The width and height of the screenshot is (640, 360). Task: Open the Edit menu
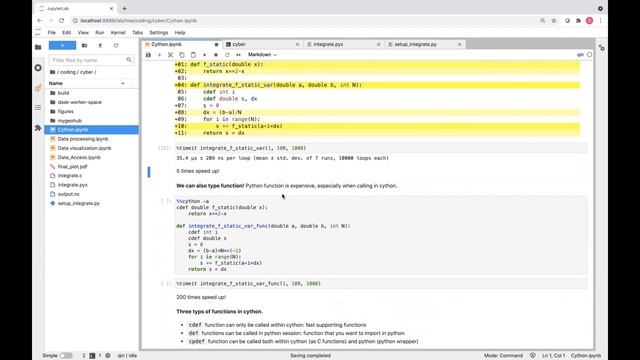coord(67,33)
